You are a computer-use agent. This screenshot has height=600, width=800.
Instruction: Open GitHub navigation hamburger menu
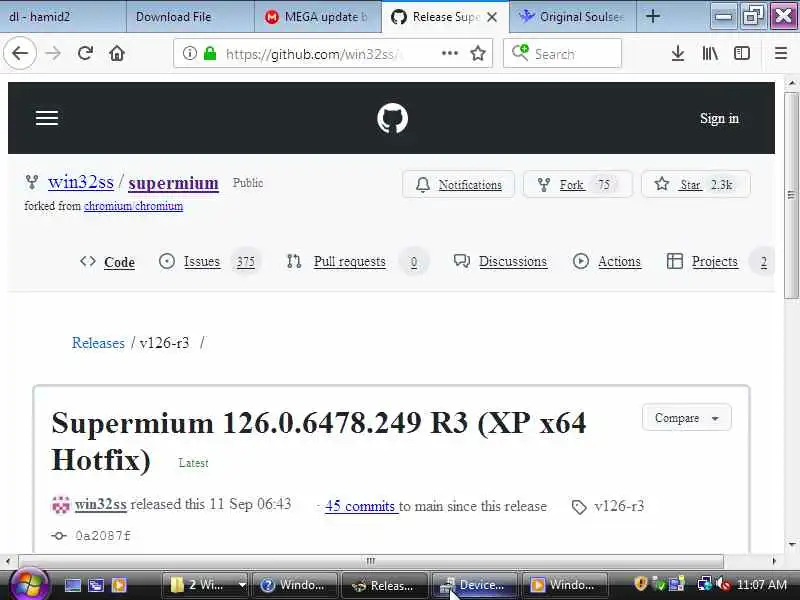(x=47, y=118)
